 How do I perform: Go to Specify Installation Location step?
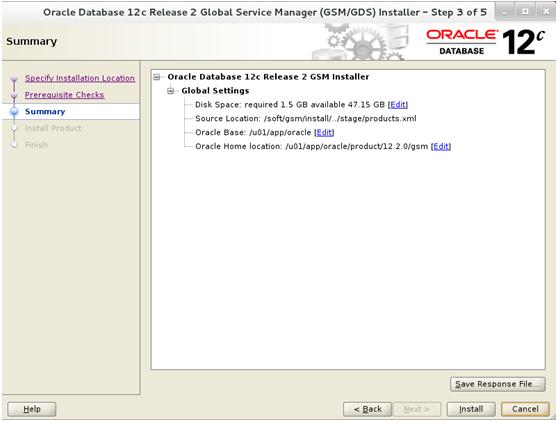click(80, 78)
